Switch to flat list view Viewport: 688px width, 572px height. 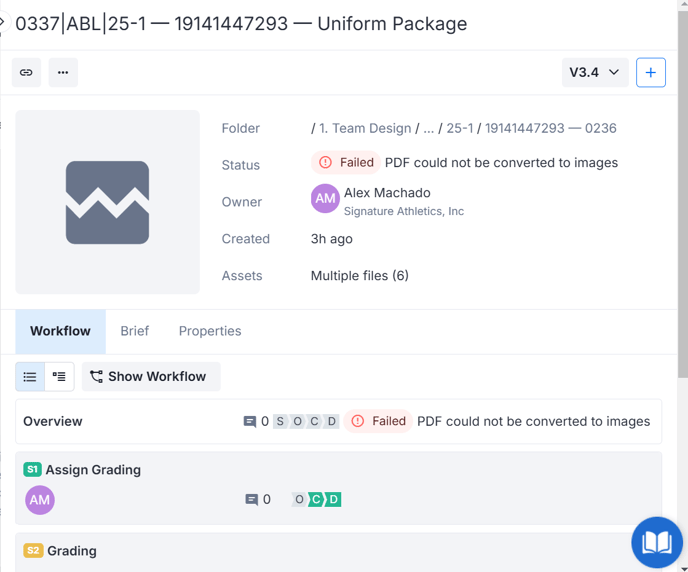[x=30, y=377]
